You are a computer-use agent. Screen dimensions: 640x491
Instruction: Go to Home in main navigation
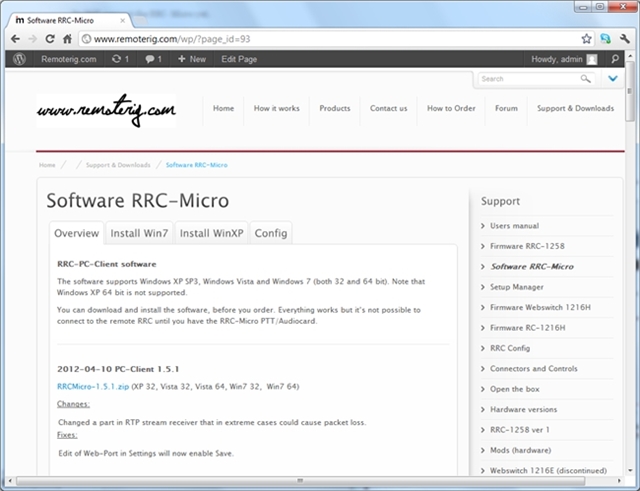point(223,108)
